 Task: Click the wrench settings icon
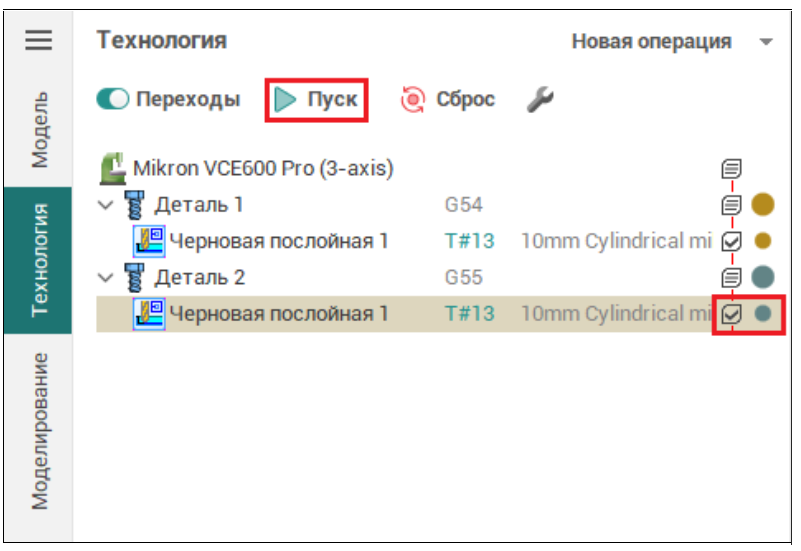point(540,99)
